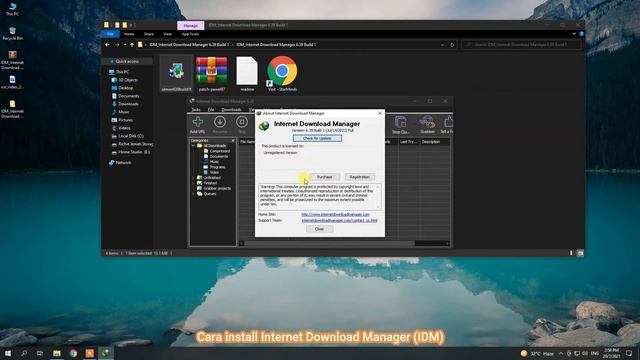Open the recent locations dropdown arrow
640x360 pixels.
click(x=125, y=44)
